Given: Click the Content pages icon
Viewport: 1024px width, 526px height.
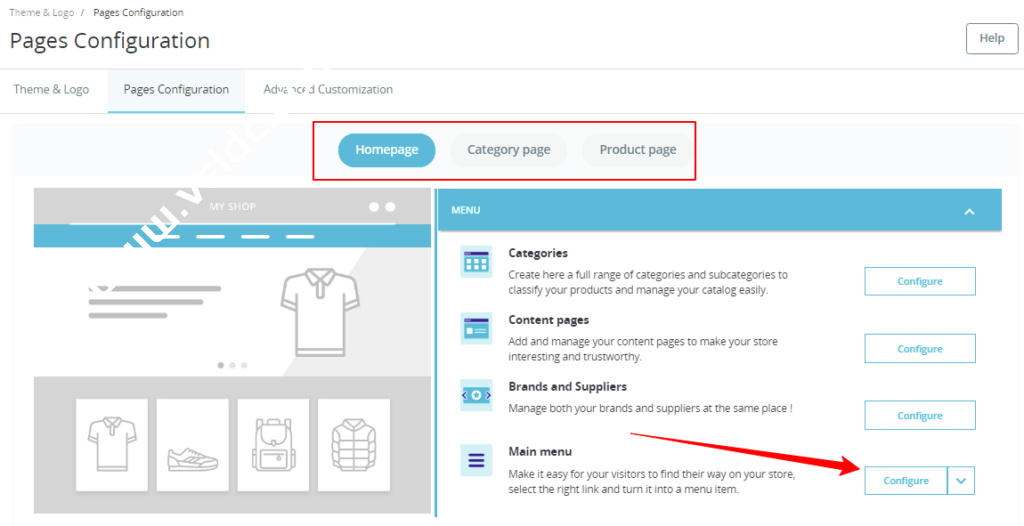Looking at the screenshot, I should 476,328.
